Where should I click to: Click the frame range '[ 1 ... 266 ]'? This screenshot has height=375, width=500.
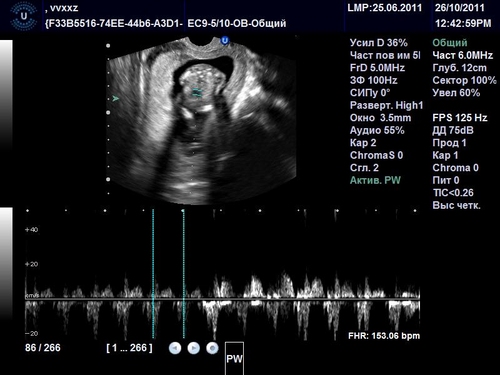tap(129, 348)
